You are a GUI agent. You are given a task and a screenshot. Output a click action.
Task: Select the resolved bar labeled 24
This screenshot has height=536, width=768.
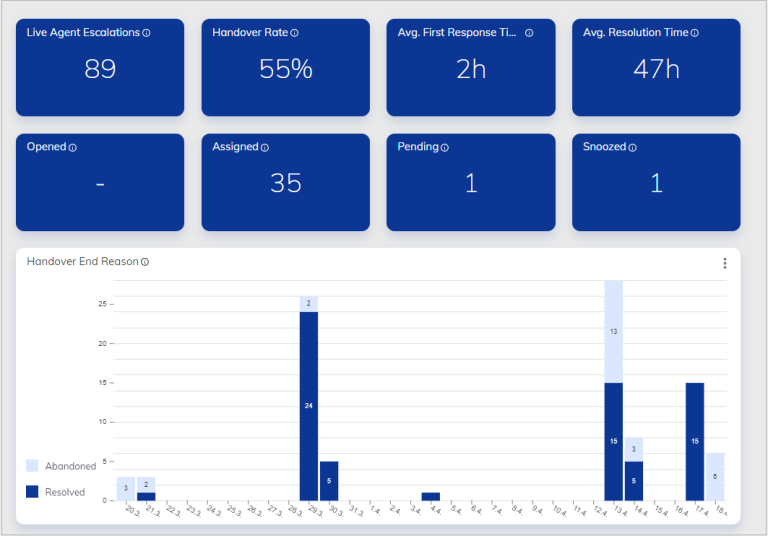[x=309, y=406]
